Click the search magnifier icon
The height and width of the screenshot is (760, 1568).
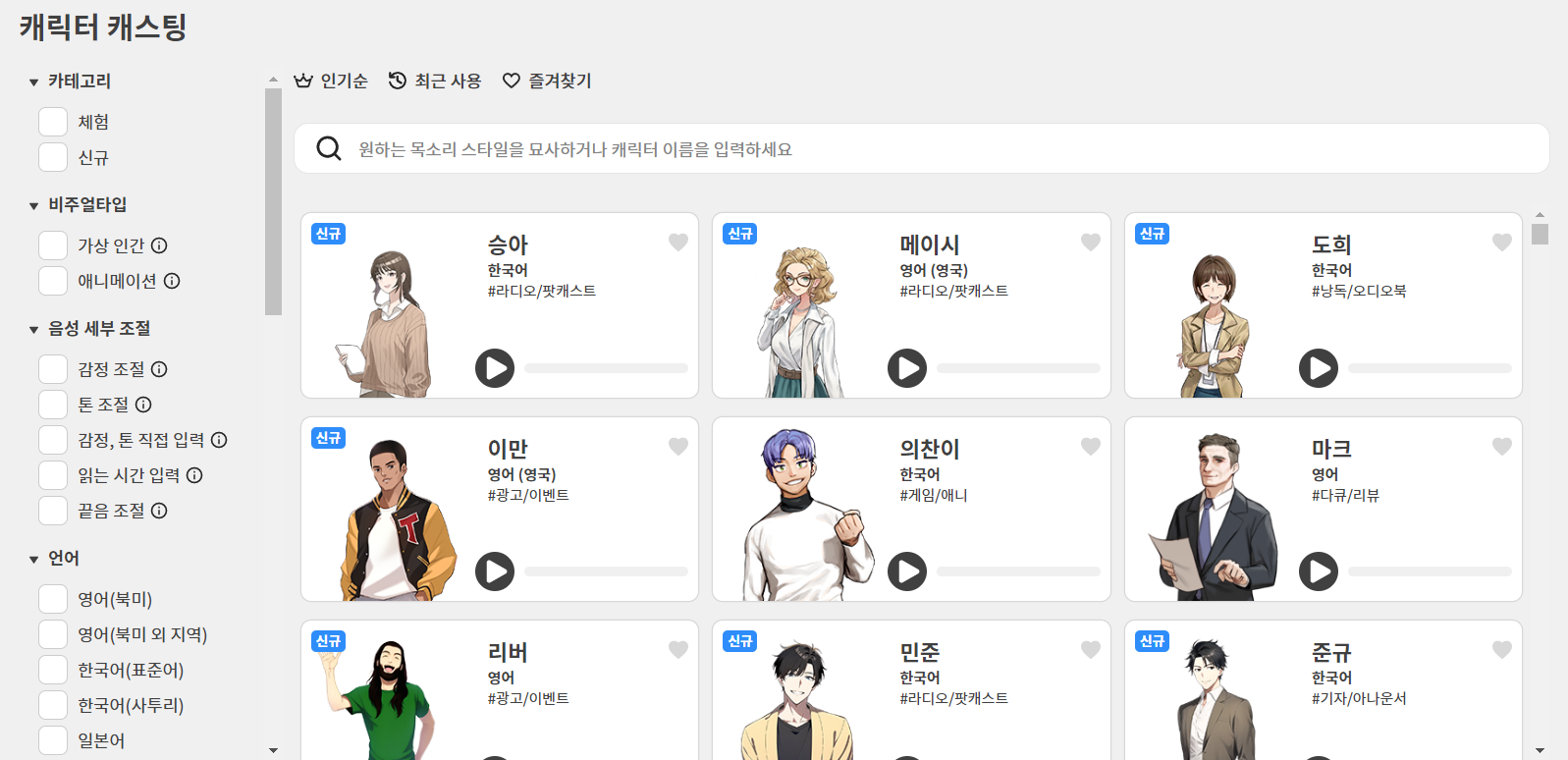click(329, 148)
